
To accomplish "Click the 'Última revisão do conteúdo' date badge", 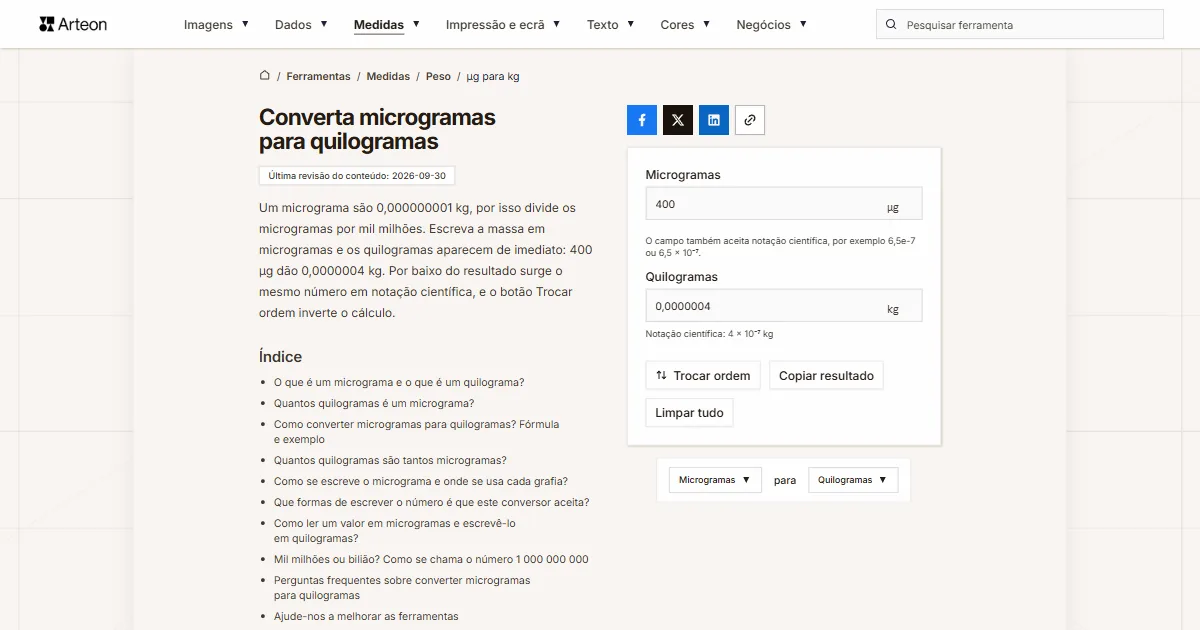I will pyautogui.click(x=357, y=175).
